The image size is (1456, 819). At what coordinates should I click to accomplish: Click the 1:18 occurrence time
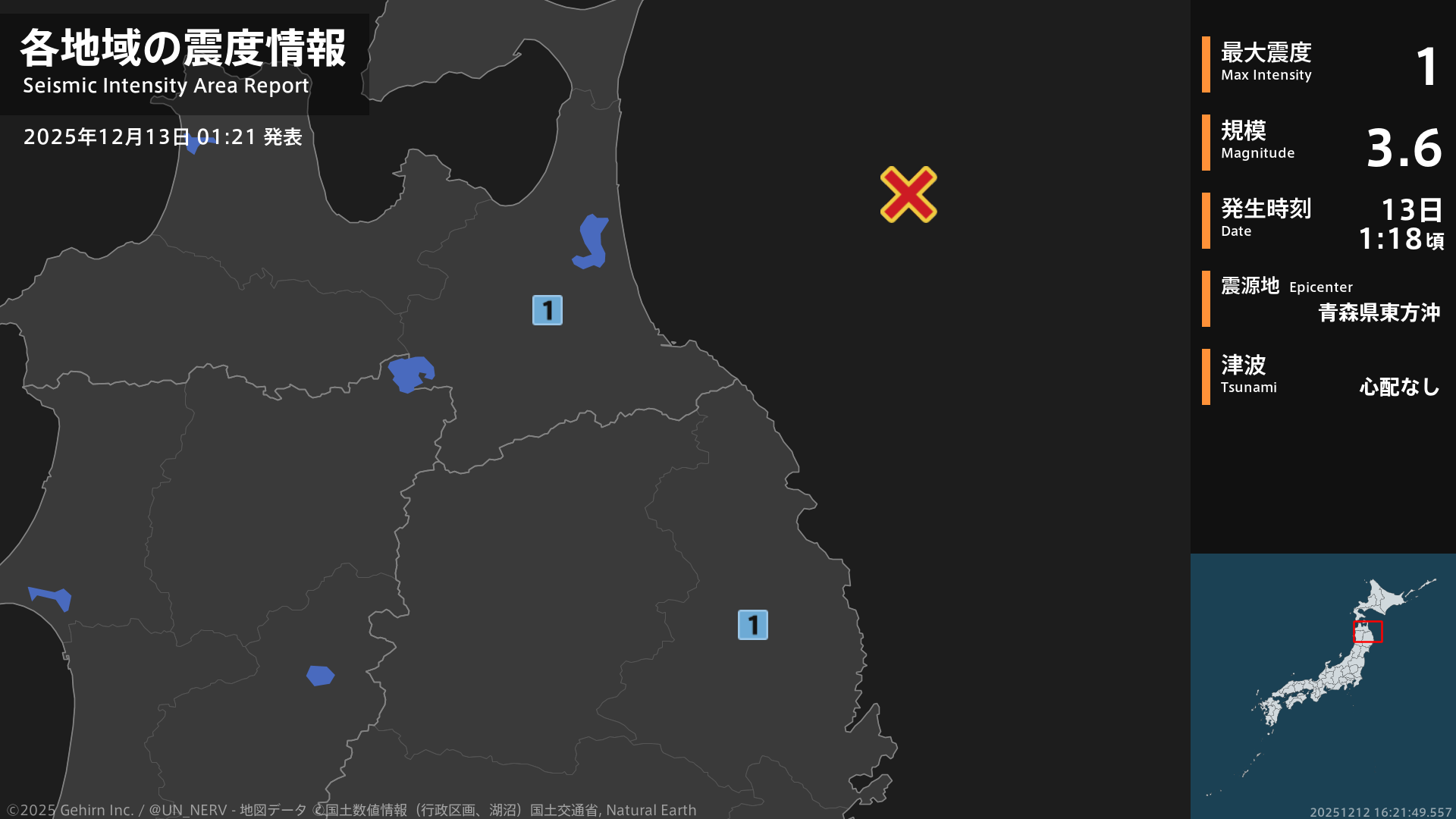[1390, 240]
